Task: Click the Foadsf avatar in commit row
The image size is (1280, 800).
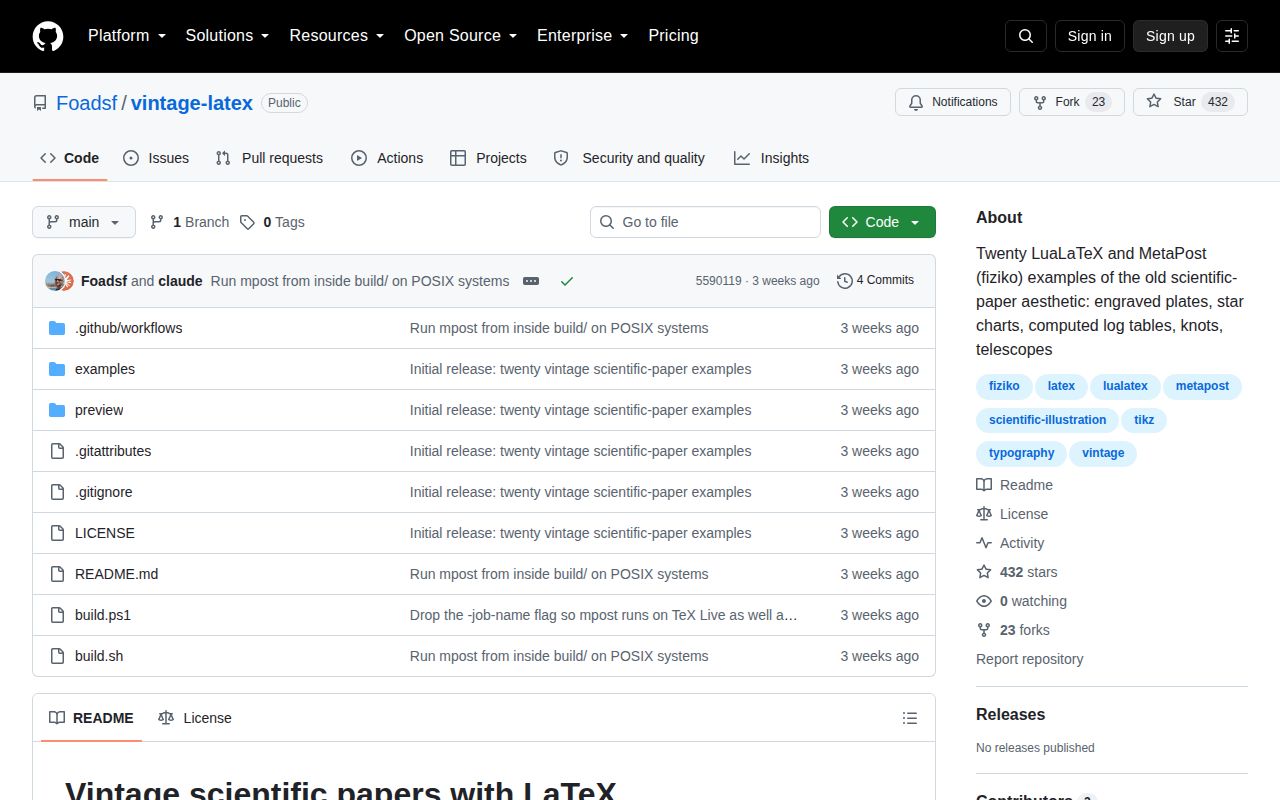Action: tap(54, 281)
